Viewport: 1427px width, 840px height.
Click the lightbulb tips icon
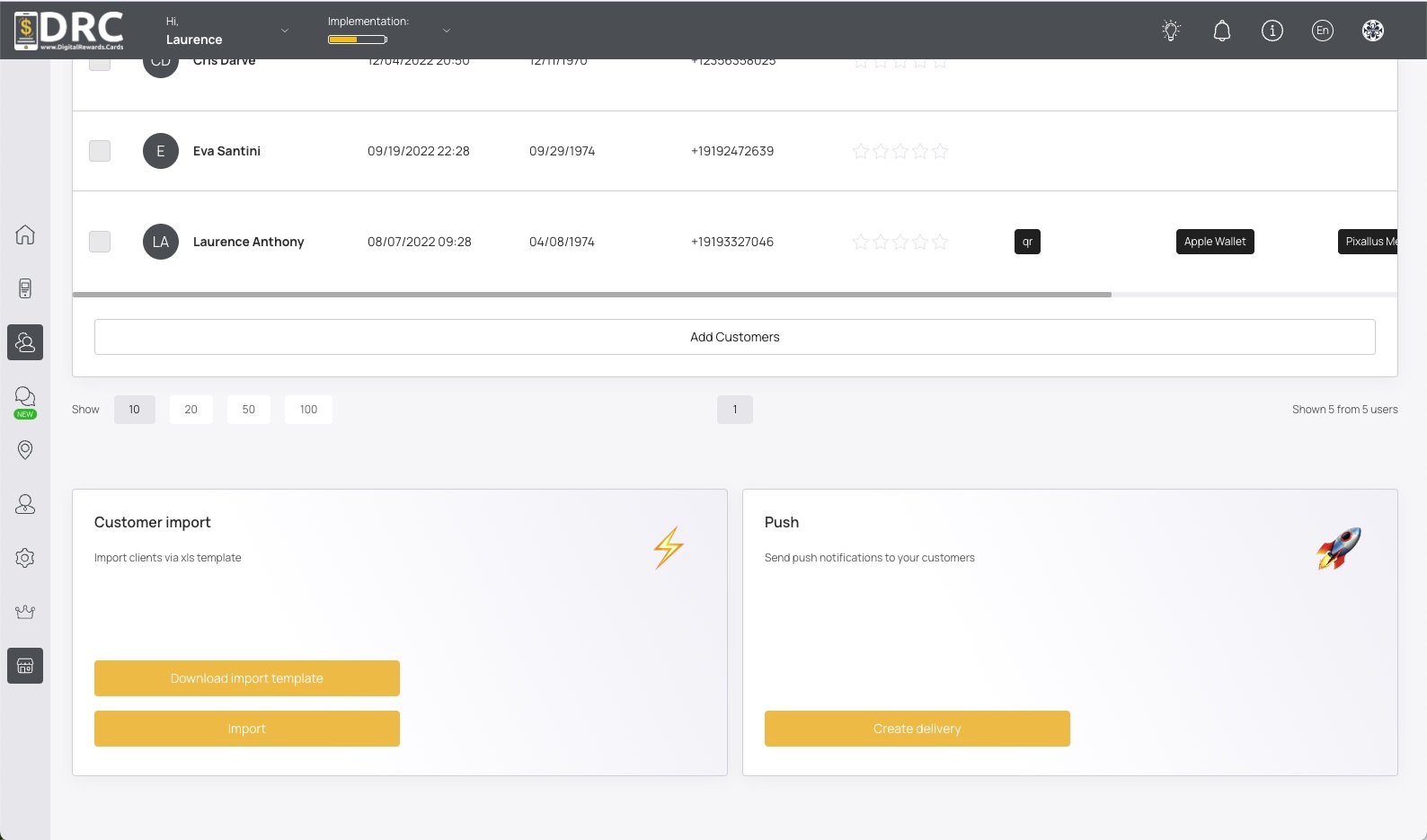[x=1171, y=31]
